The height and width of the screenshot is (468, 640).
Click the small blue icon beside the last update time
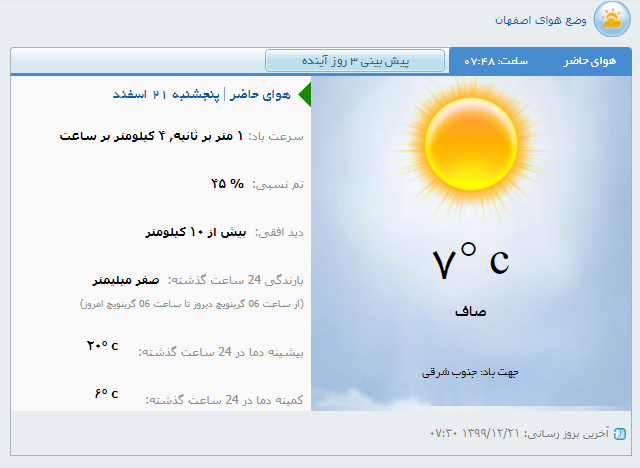tap(620, 434)
